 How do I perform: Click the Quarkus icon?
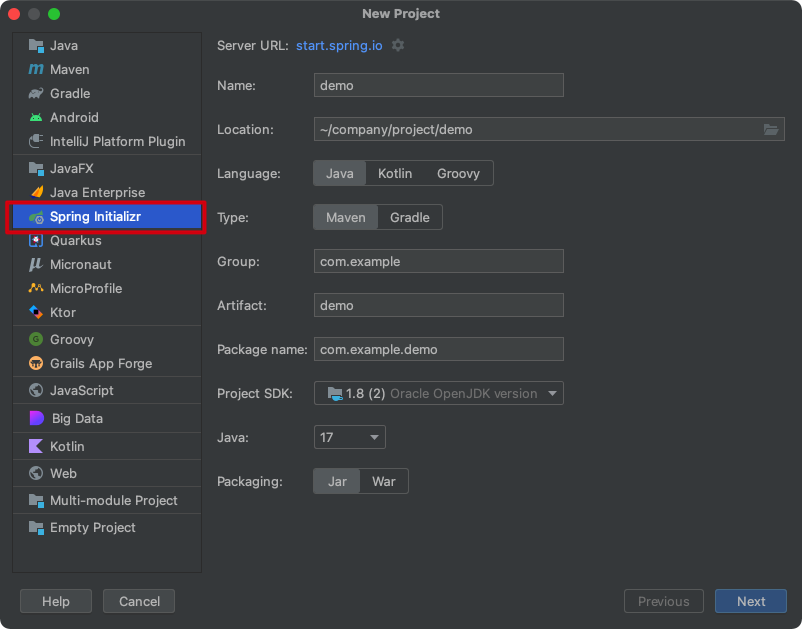tap(36, 240)
